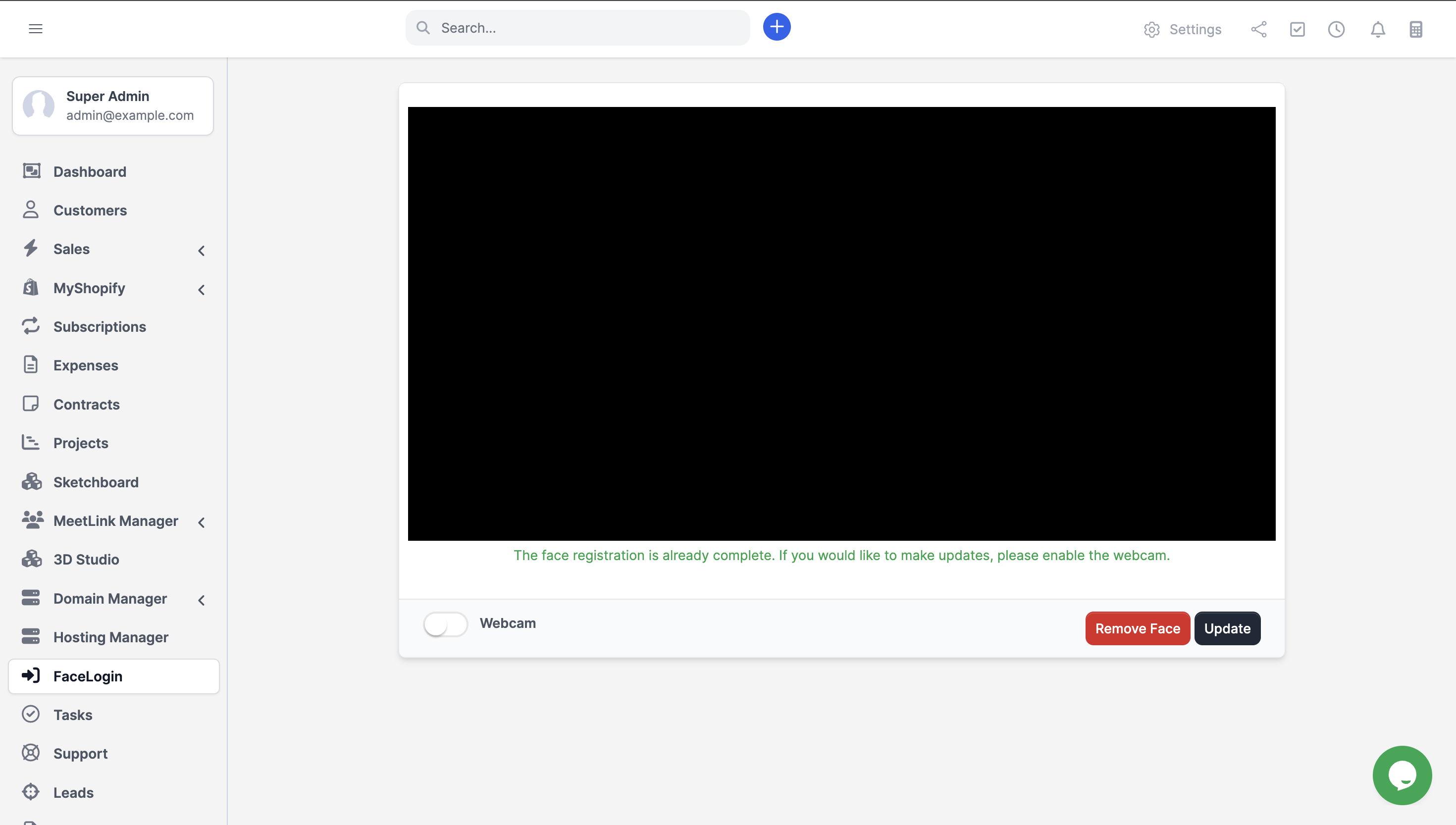Click the MeetLink Manager people icon
The height and width of the screenshot is (825, 1456).
33,519
